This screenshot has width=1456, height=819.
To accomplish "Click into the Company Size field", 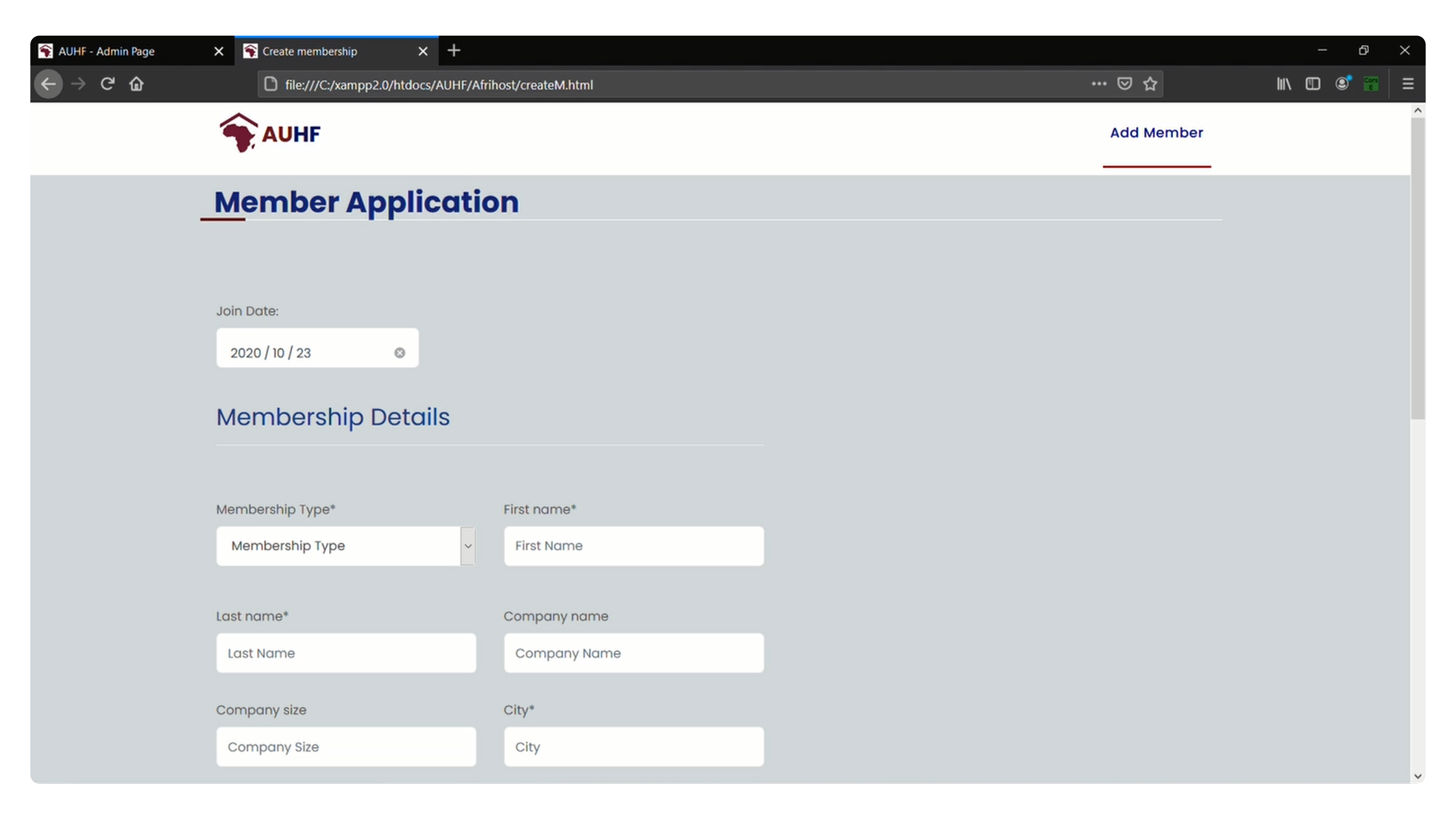I will [x=346, y=747].
